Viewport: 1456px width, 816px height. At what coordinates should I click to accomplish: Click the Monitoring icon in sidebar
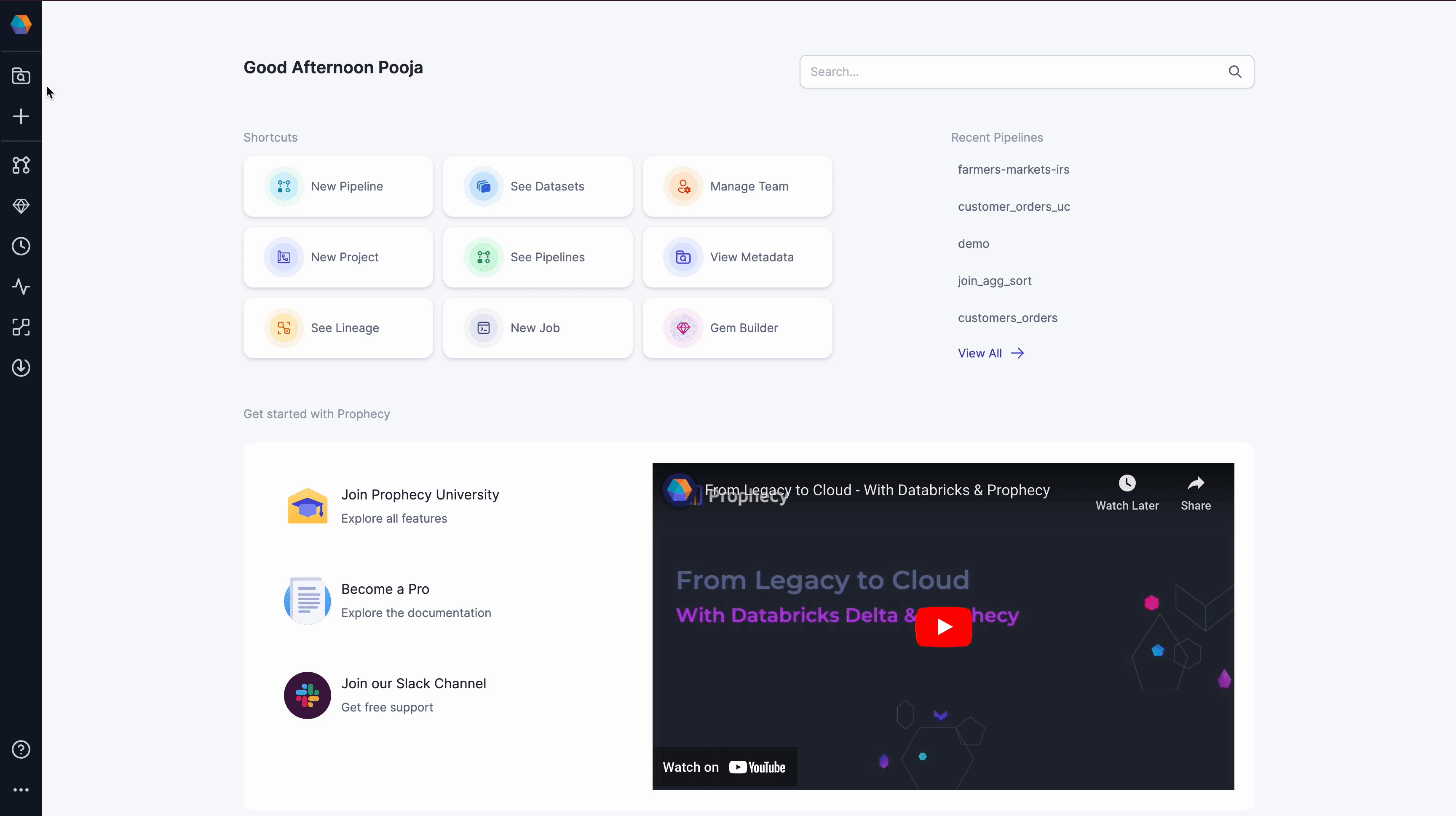(21, 287)
